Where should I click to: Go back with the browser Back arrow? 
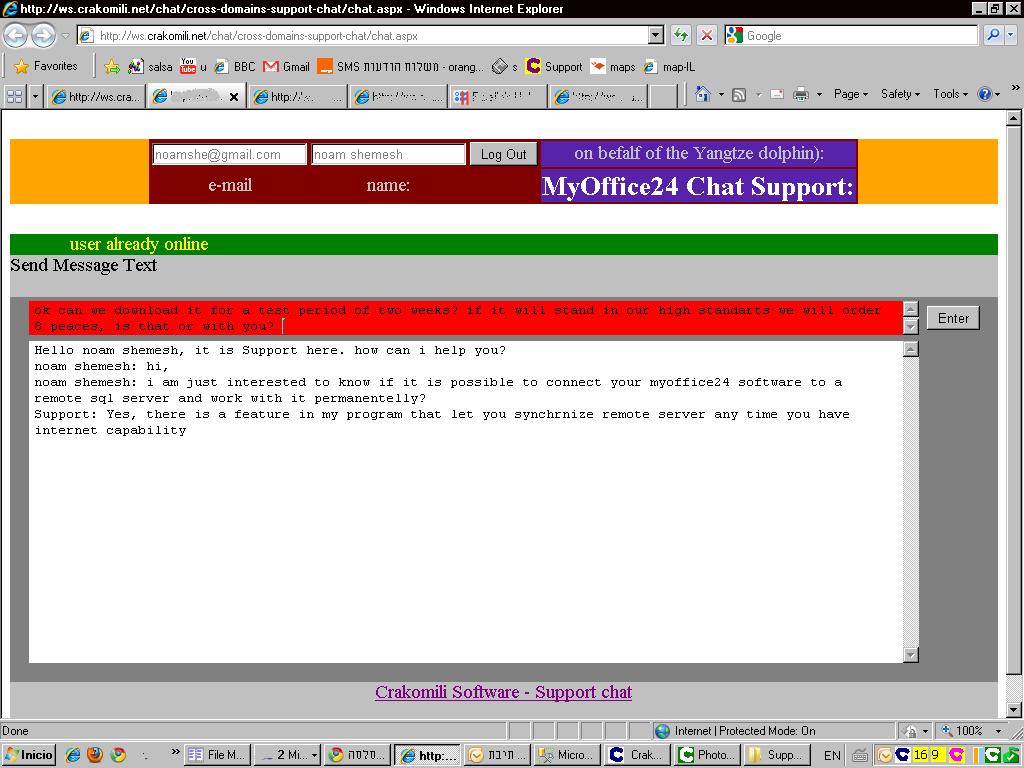coord(16,35)
